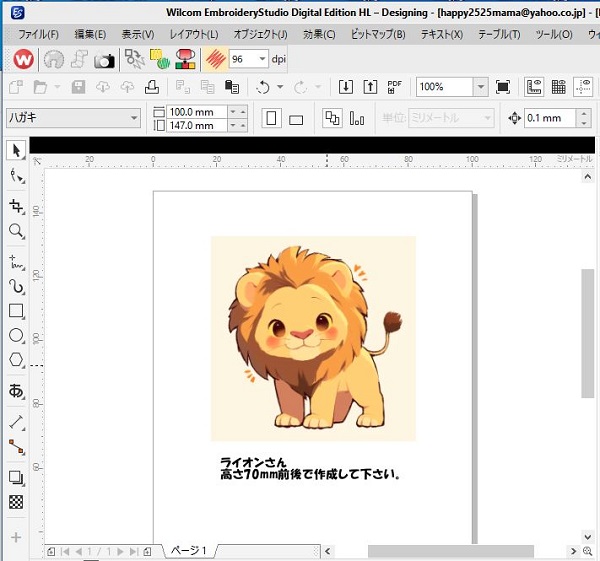Select the Transparency checkerboard tool
The width and height of the screenshot is (600, 561).
(16, 502)
